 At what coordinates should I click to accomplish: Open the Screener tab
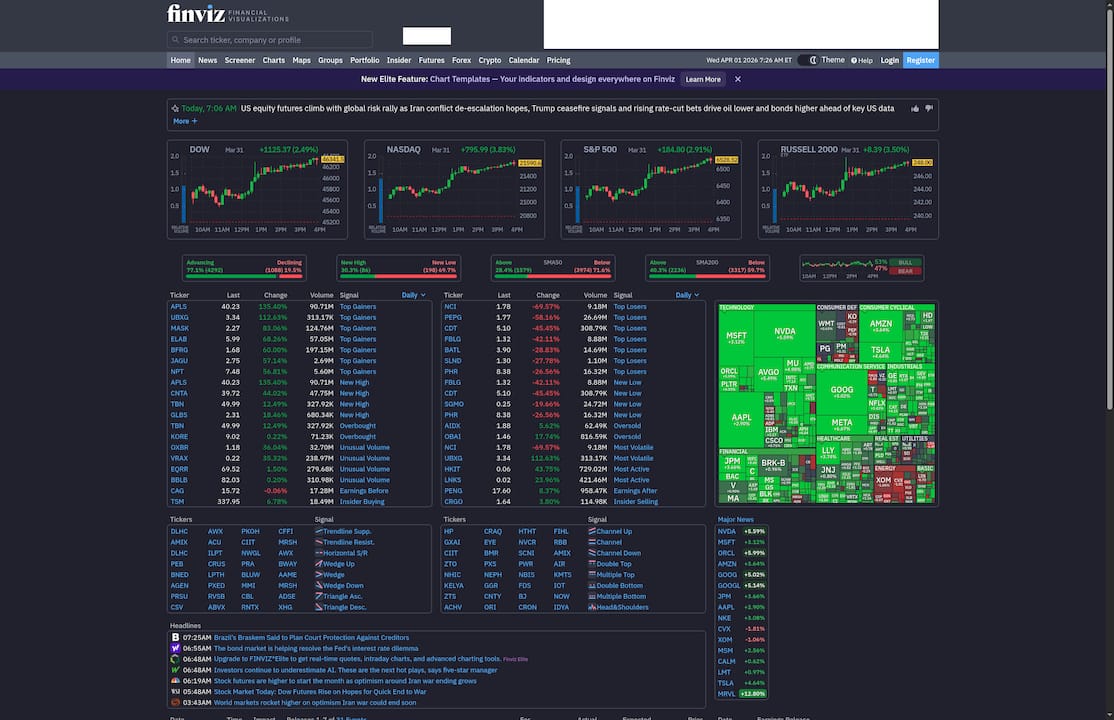tap(240, 60)
